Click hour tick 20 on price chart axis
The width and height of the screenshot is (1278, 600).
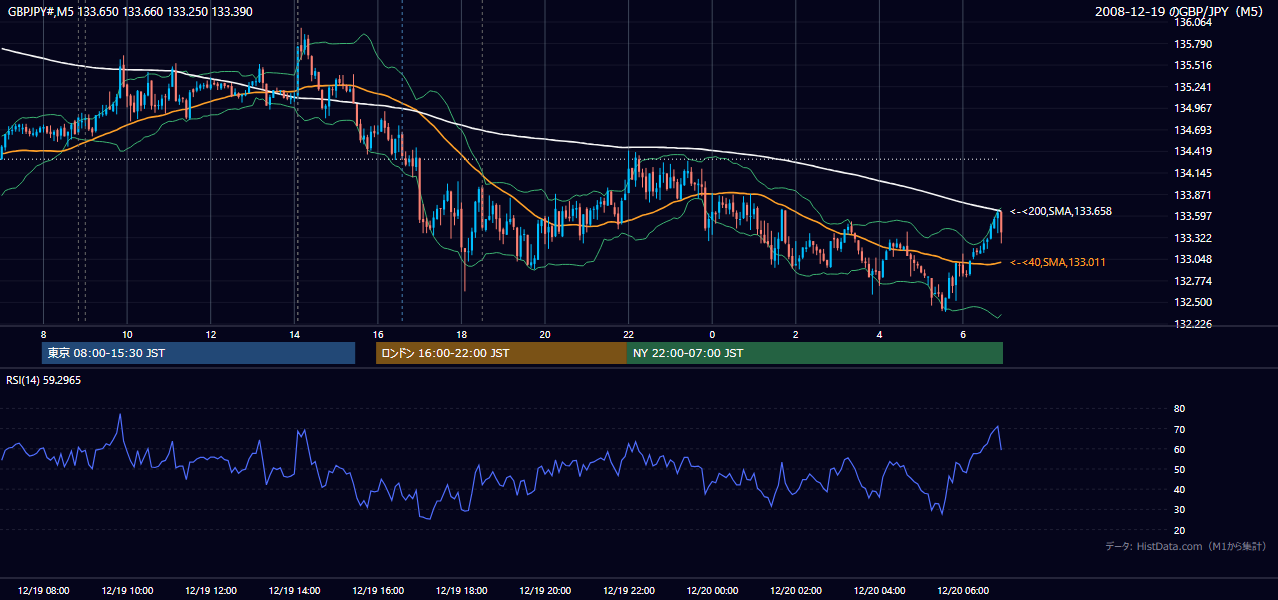click(544, 334)
